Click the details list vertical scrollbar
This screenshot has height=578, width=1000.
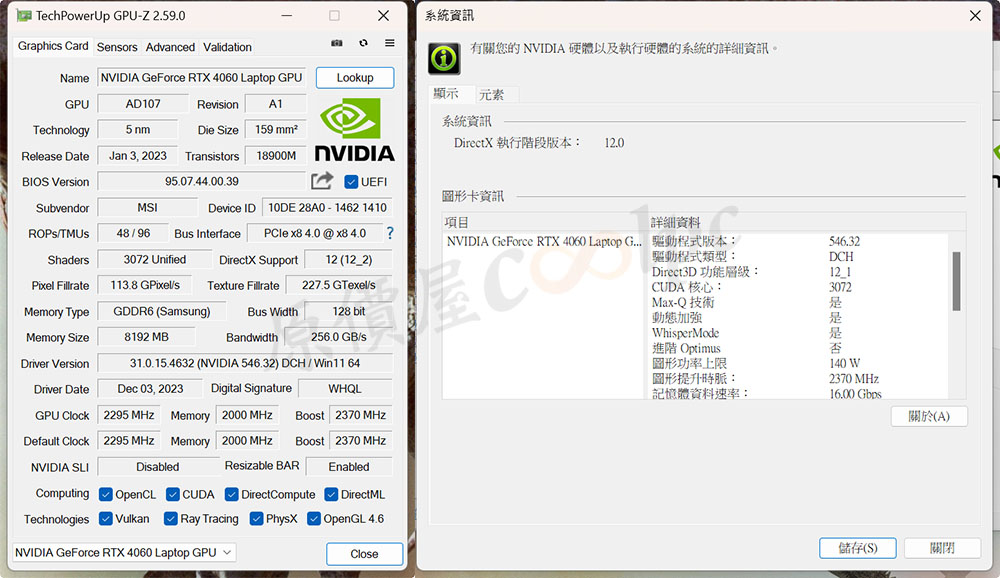pos(956,281)
